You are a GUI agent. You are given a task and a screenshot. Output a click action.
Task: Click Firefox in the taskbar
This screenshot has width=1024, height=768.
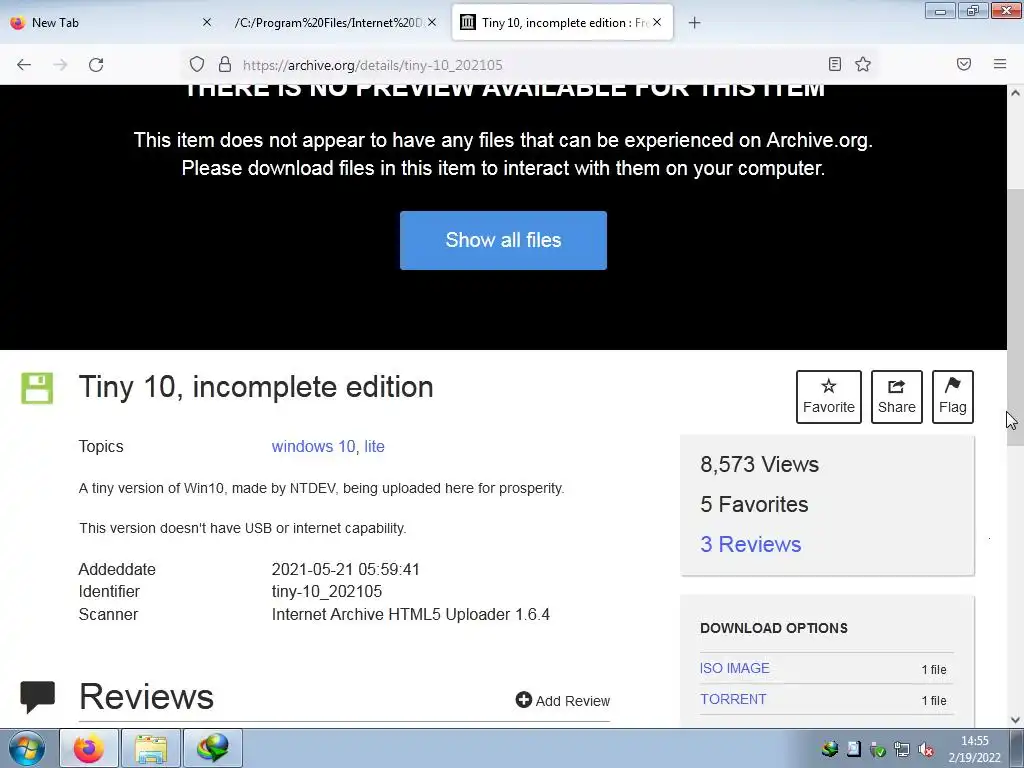(x=89, y=748)
